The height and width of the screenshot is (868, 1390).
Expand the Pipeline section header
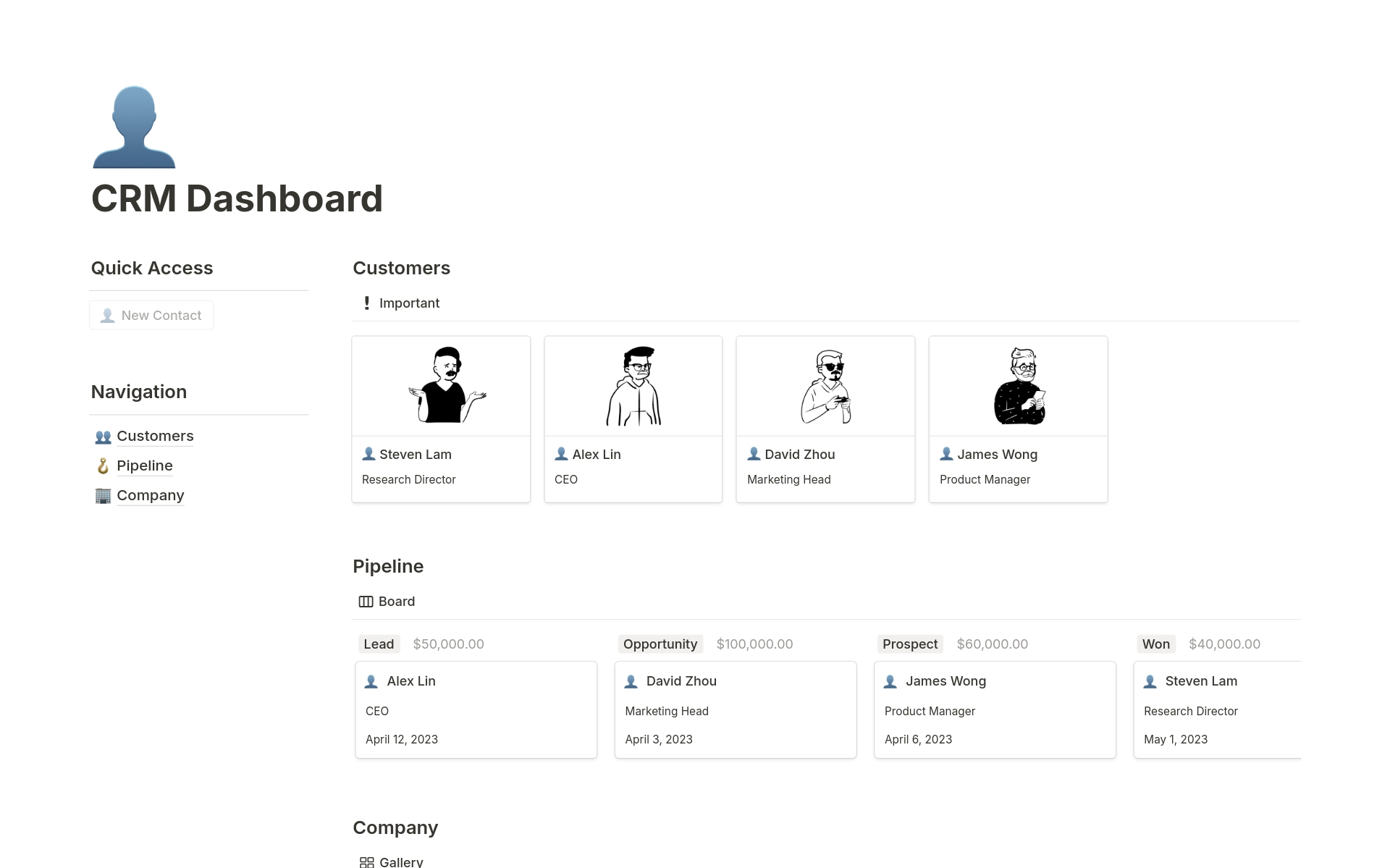pyautogui.click(x=388, y=565)
